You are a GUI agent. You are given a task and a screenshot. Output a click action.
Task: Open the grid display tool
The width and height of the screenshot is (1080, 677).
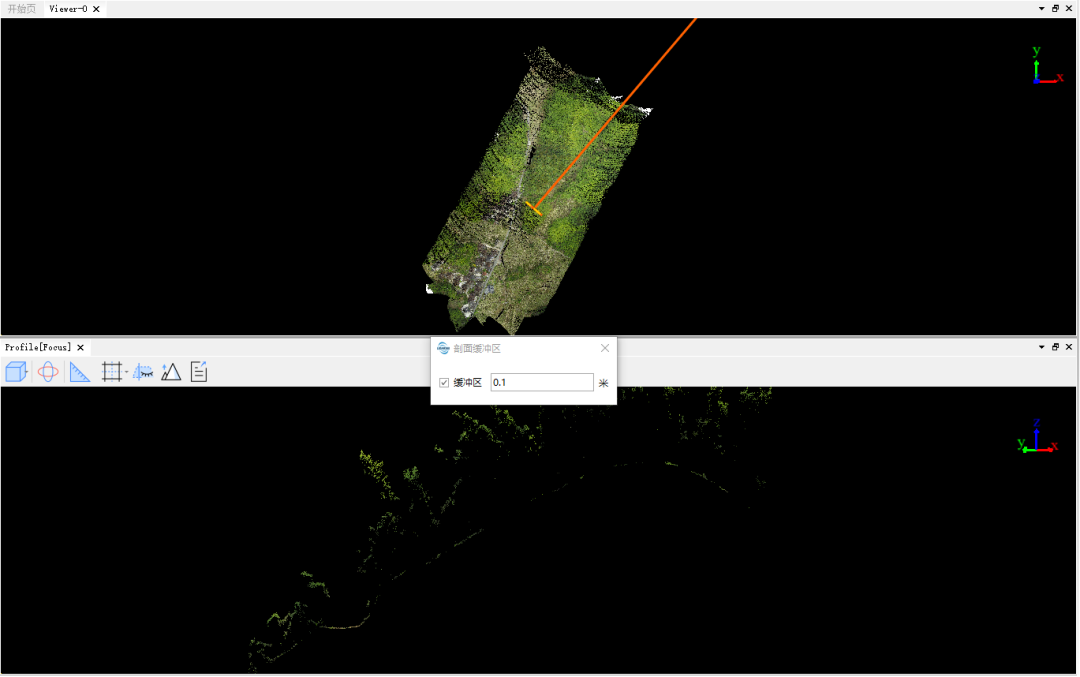coord(111,372)
